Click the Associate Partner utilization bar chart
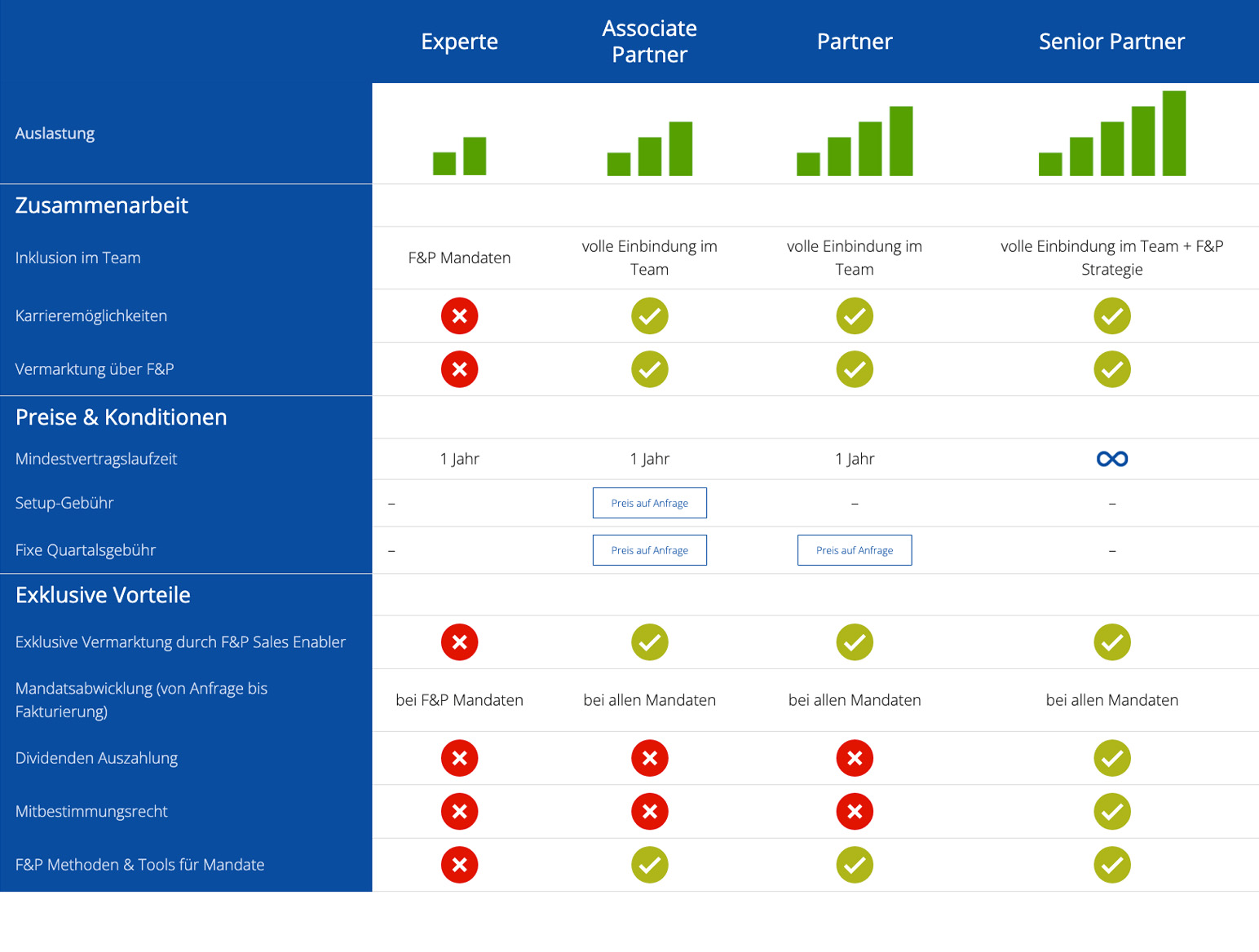This screenshot has width=1259, height=952. [650, 148]
